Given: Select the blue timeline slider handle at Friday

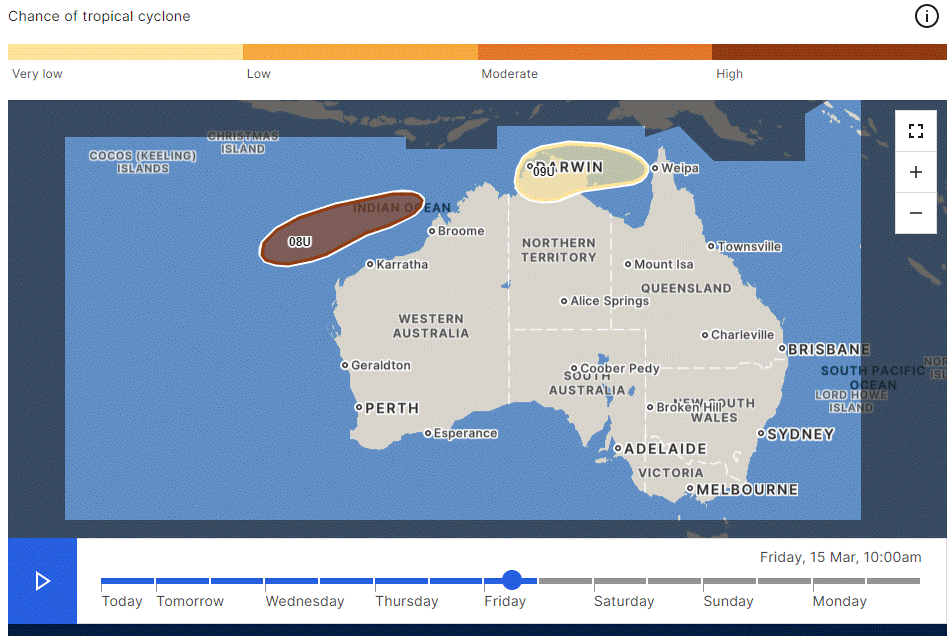Looking at the screenshot, I should tap(512, 580).
